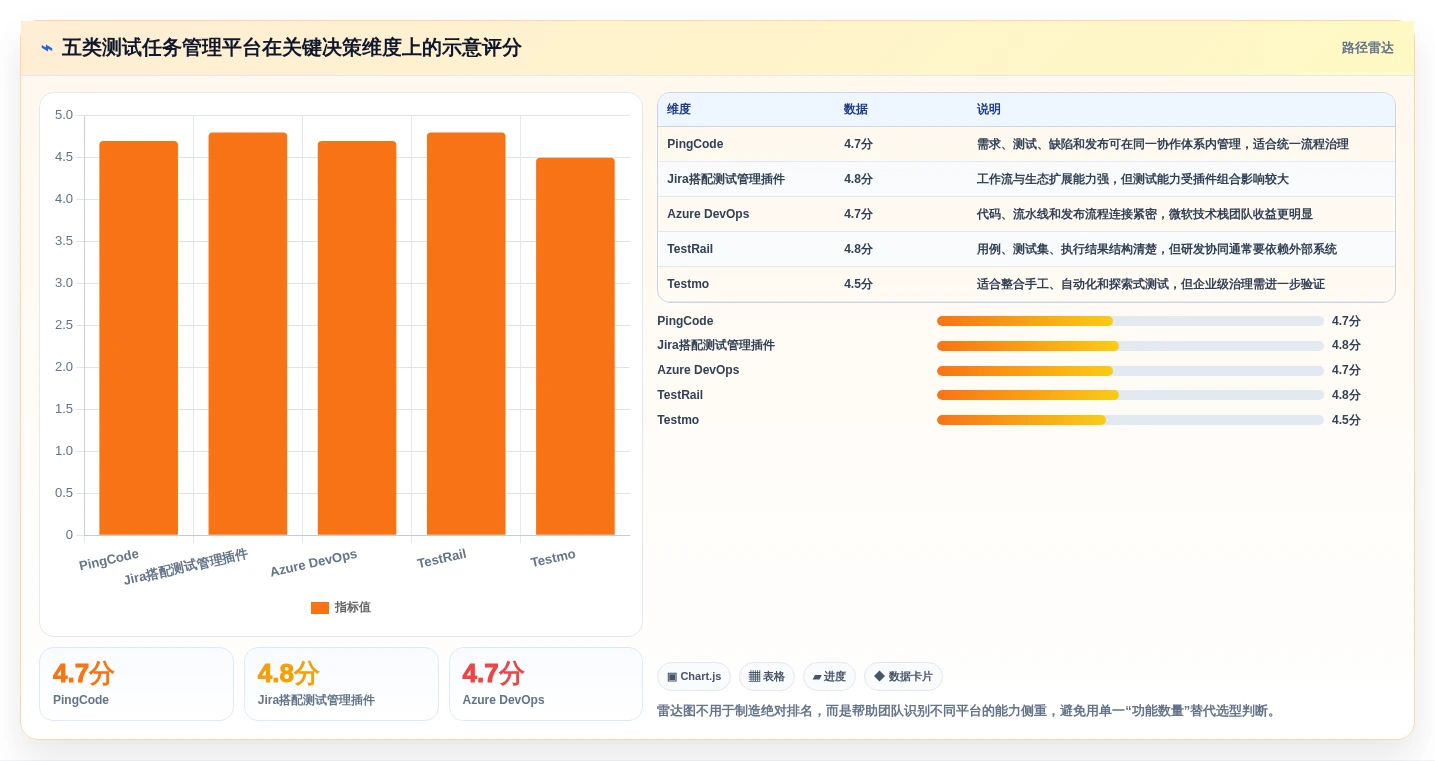Click the 数据 column header
The width and height of the screenshot is (1435, 761).
pos(856,110)
